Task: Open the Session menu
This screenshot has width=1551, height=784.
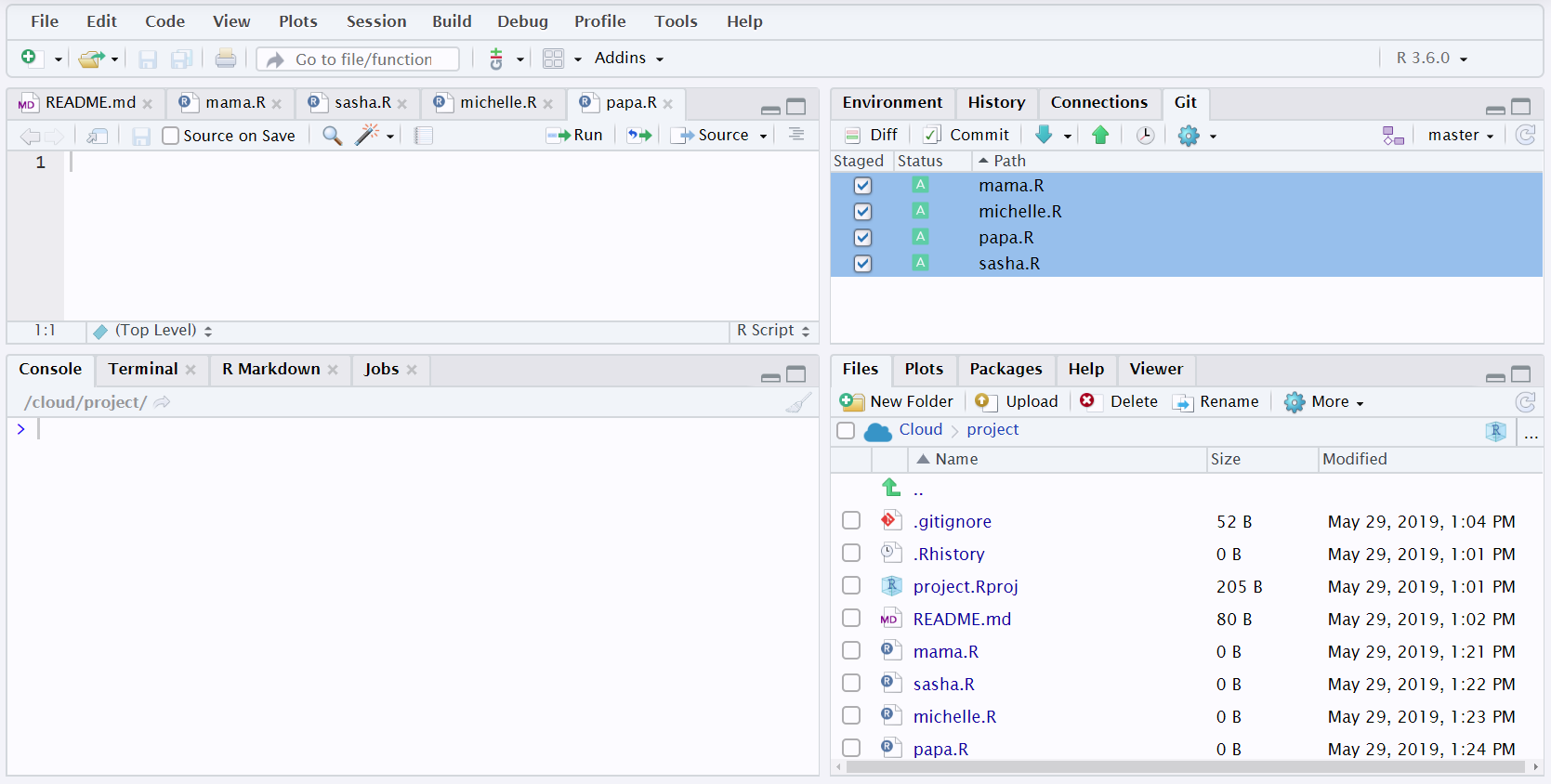Action: [376, 21]
